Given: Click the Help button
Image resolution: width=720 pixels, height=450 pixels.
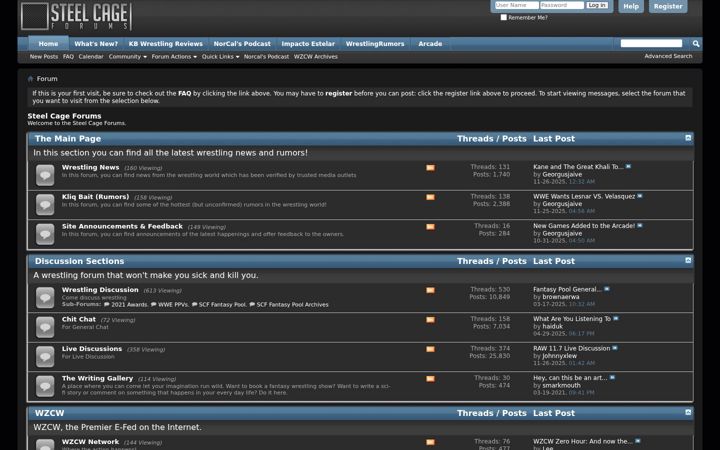Looking at the screenshot, I should [631, 6].
